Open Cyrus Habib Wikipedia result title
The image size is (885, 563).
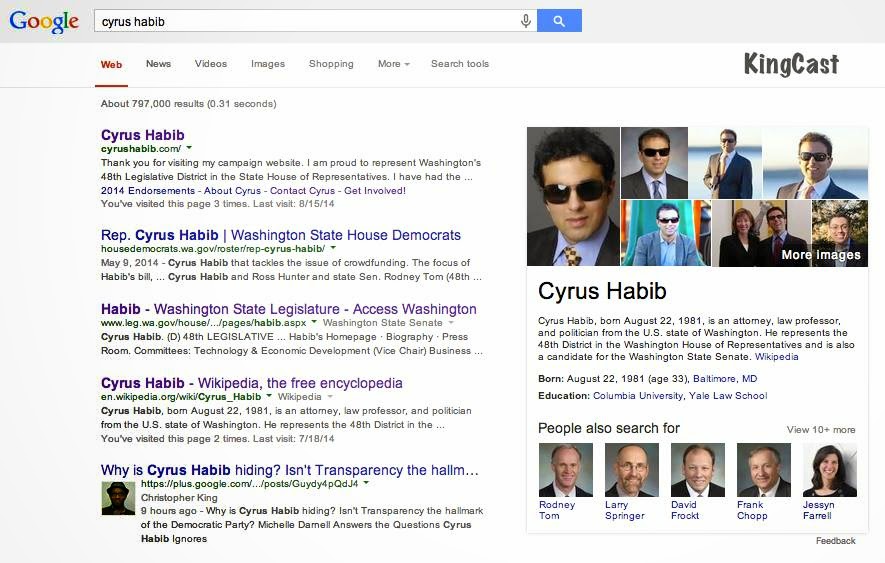(x=252, y=383)
